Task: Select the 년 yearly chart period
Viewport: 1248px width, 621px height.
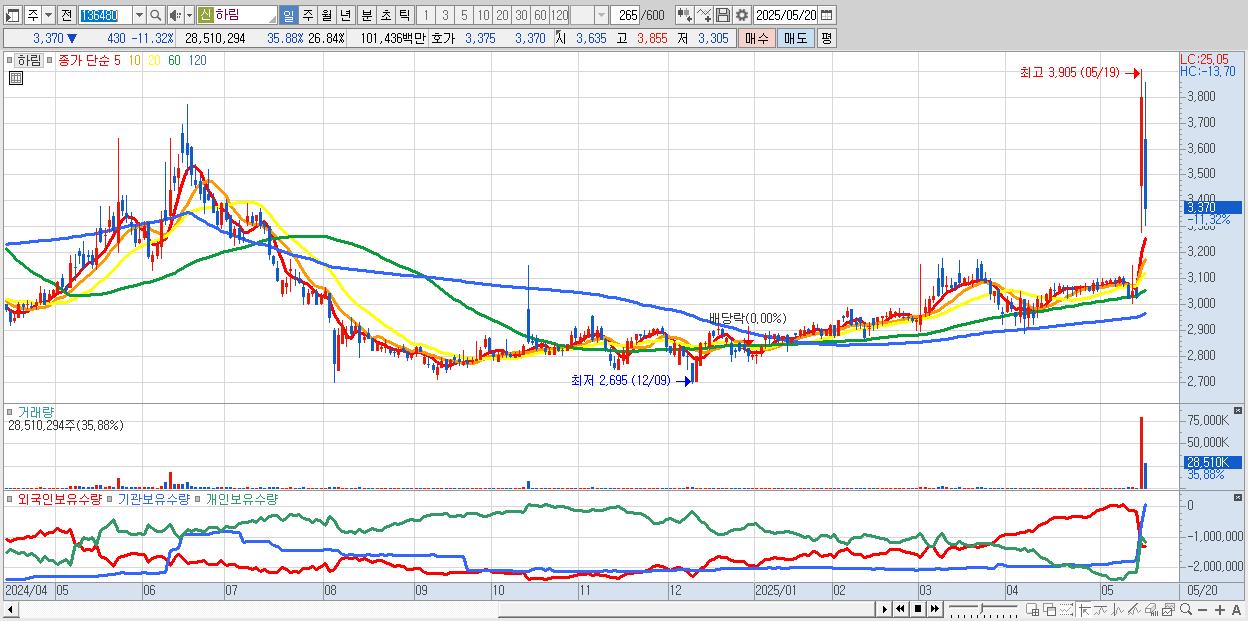Action: 345,15
